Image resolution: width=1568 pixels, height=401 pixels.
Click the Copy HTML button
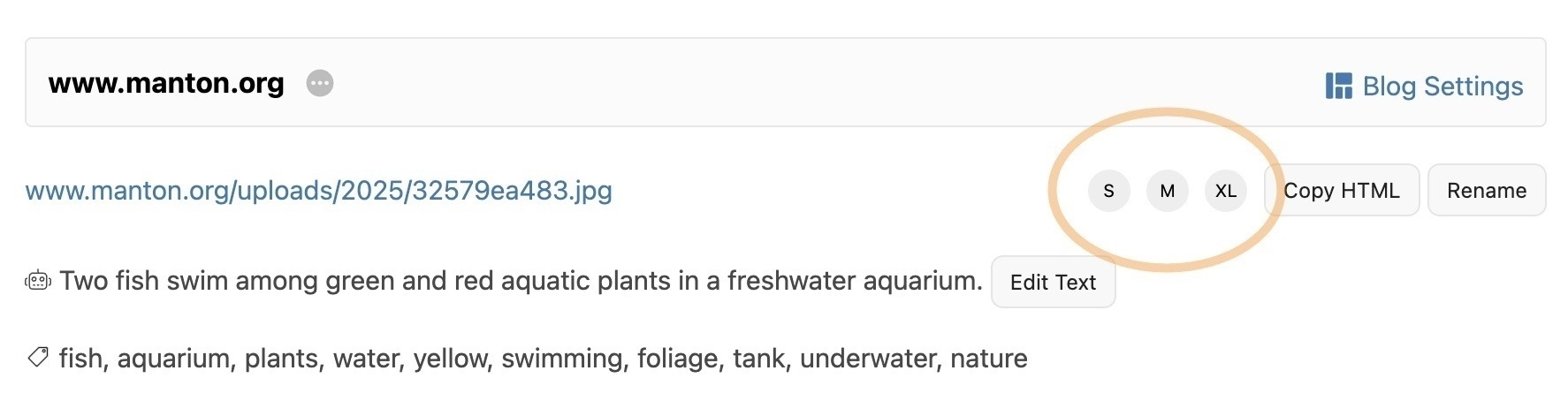point(1342,190)
